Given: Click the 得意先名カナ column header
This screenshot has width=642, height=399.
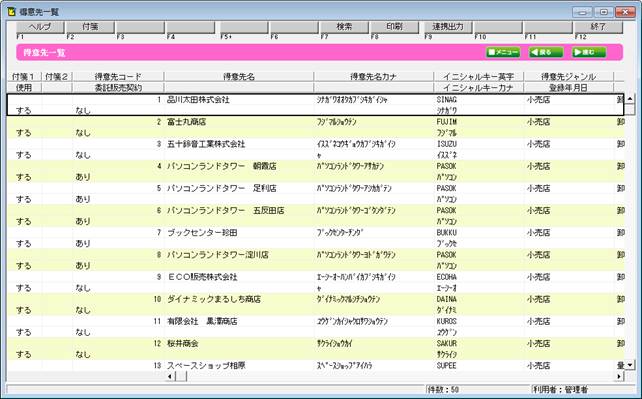Looking at the screenshot, I should coord(373,77).
